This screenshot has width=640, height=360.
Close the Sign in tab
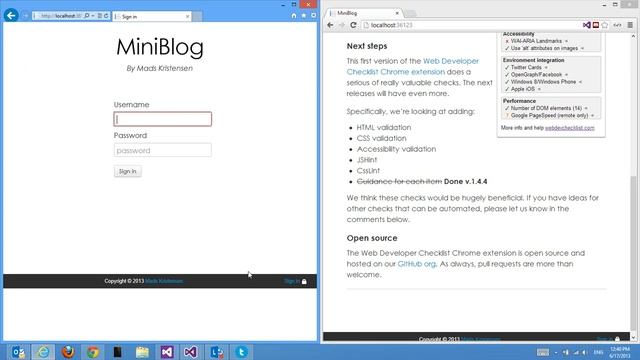point(187,16)
